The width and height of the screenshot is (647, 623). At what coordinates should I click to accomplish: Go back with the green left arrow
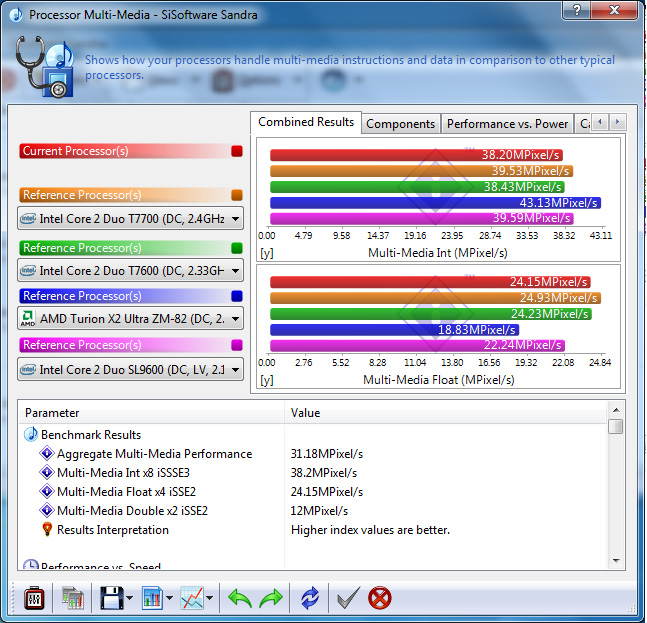click(240, 598)
